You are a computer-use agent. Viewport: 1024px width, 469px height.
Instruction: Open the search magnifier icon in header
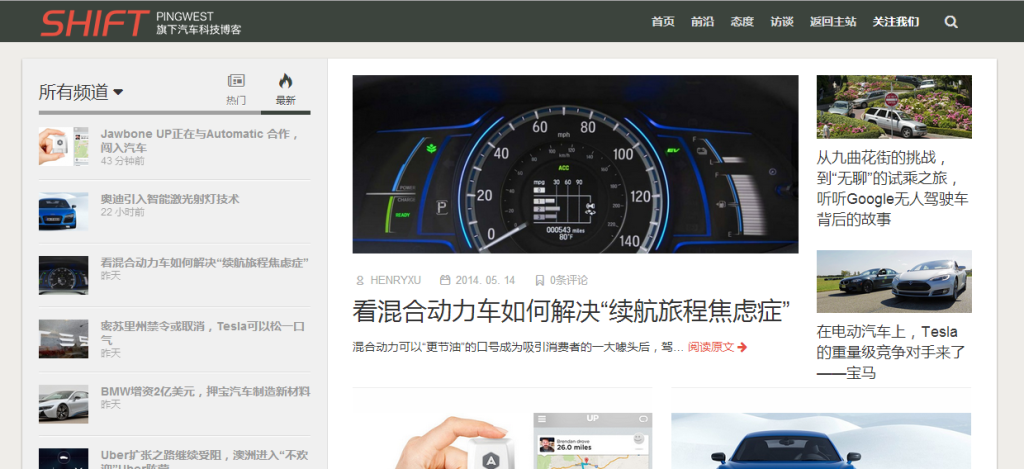(x=951, y=22)
